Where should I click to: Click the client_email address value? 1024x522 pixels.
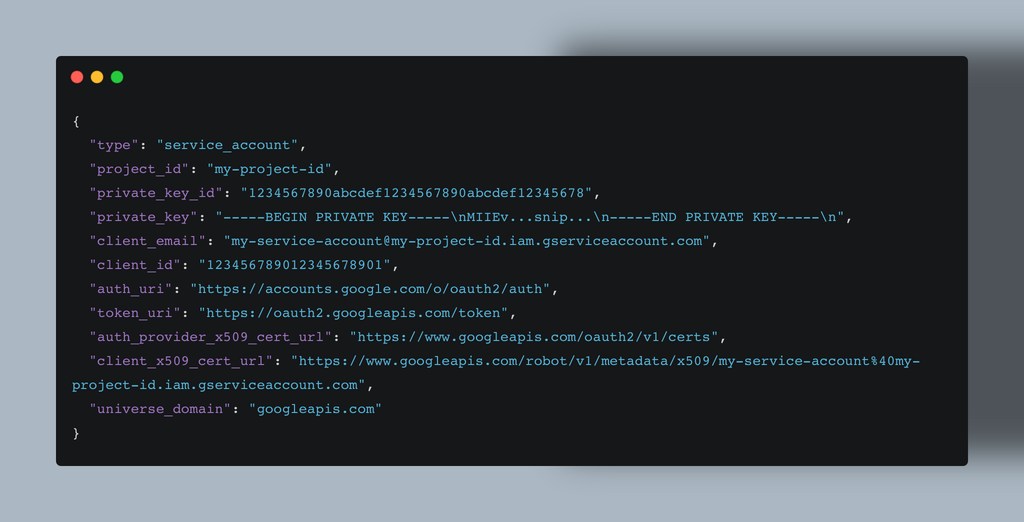(466, 241)
